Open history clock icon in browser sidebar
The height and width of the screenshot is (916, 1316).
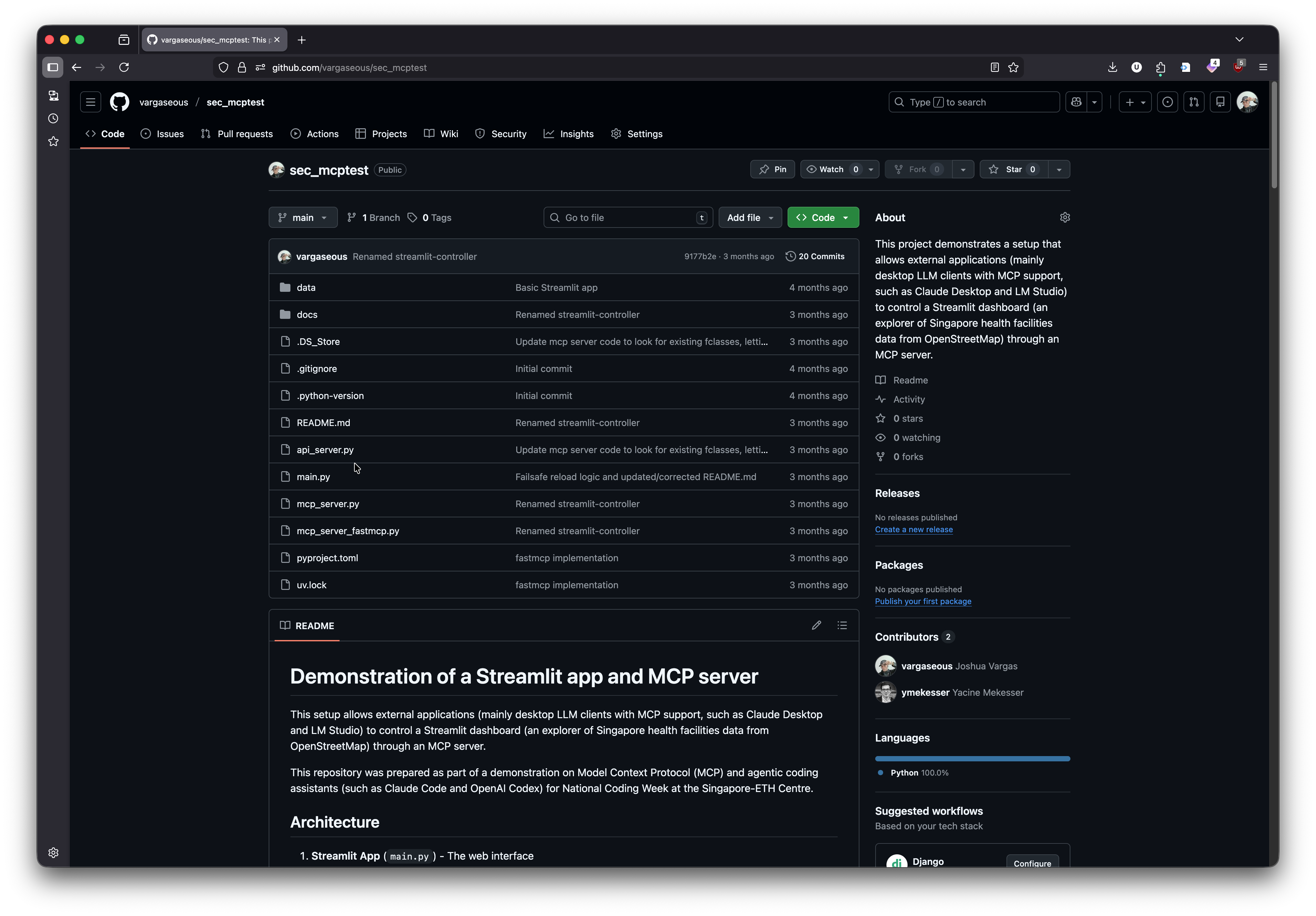[x=53, y=119]
